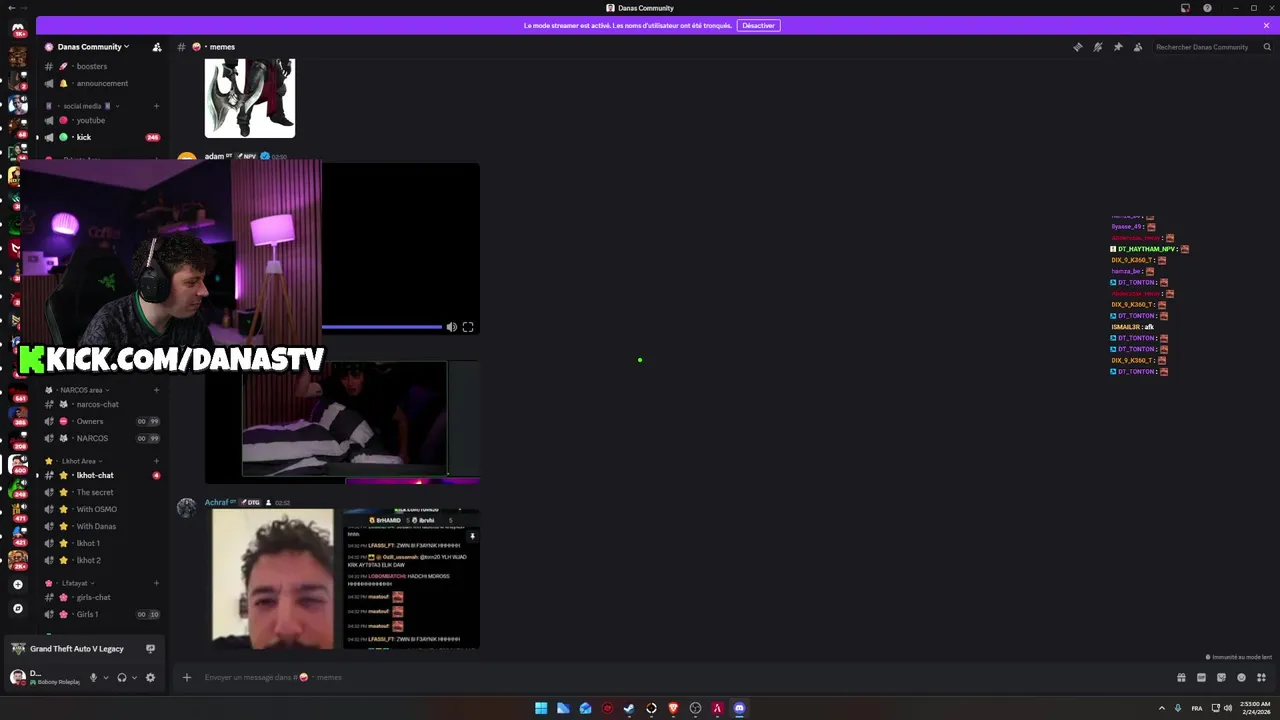Open the emoji picker icon
Viewport: 1280px width, 720px height.
pyautogui.click(x=1241, y=677)
